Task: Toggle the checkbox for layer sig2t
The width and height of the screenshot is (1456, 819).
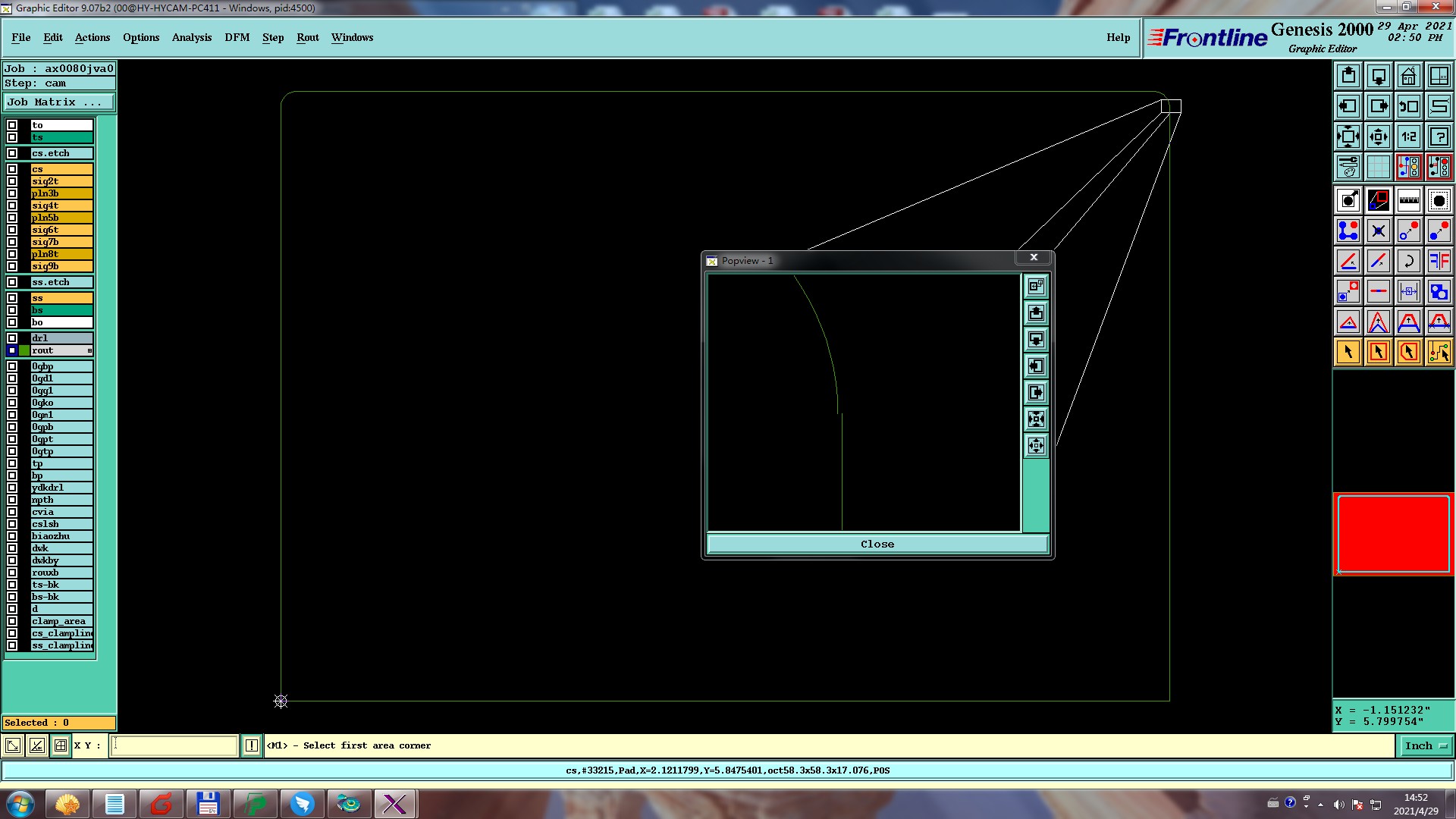Action: pyautogui.click(x=12, y=181)
